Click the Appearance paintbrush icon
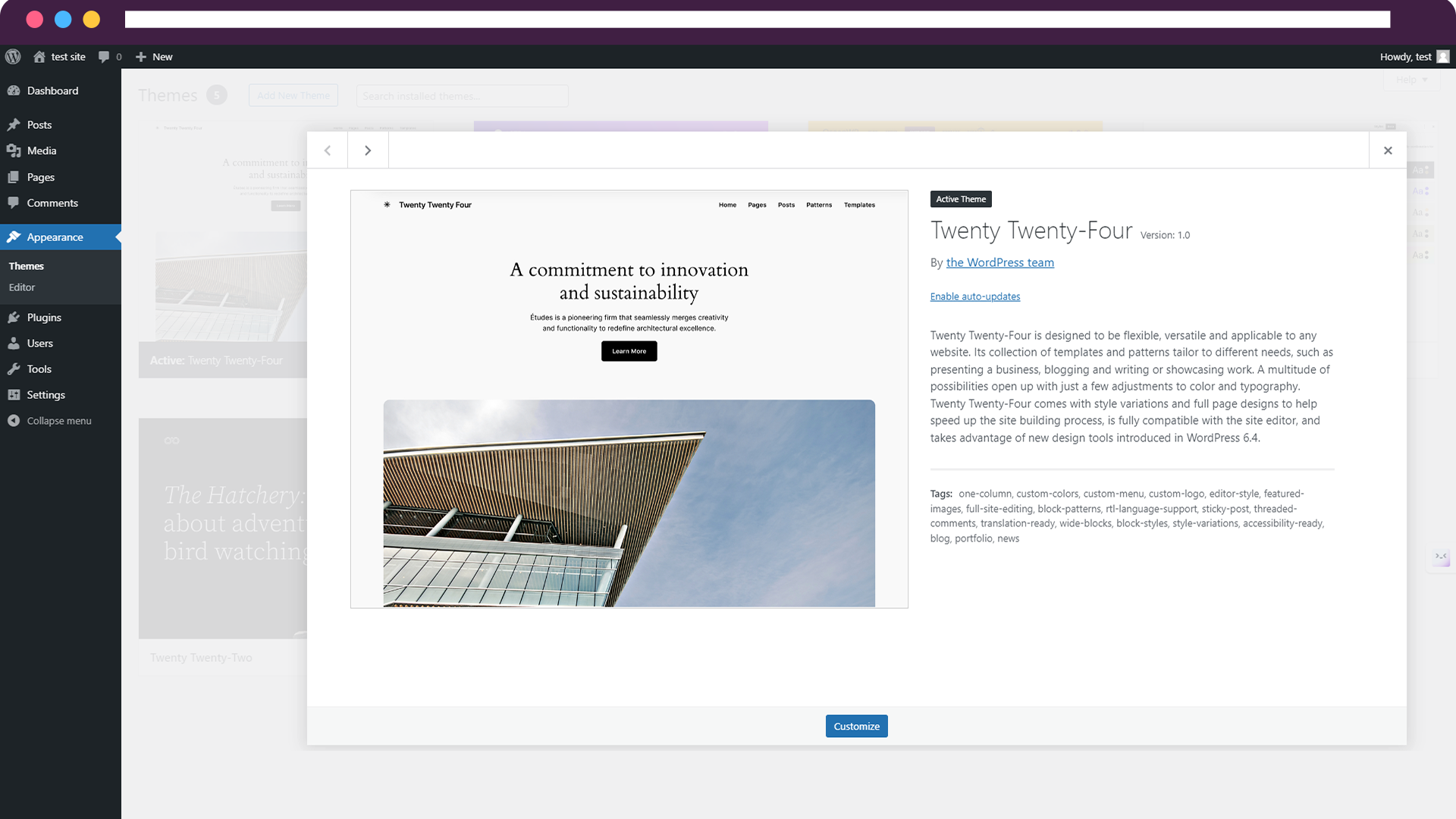Image resolution: width=1456 pixels, height=819 pixels. click(14, 237)
